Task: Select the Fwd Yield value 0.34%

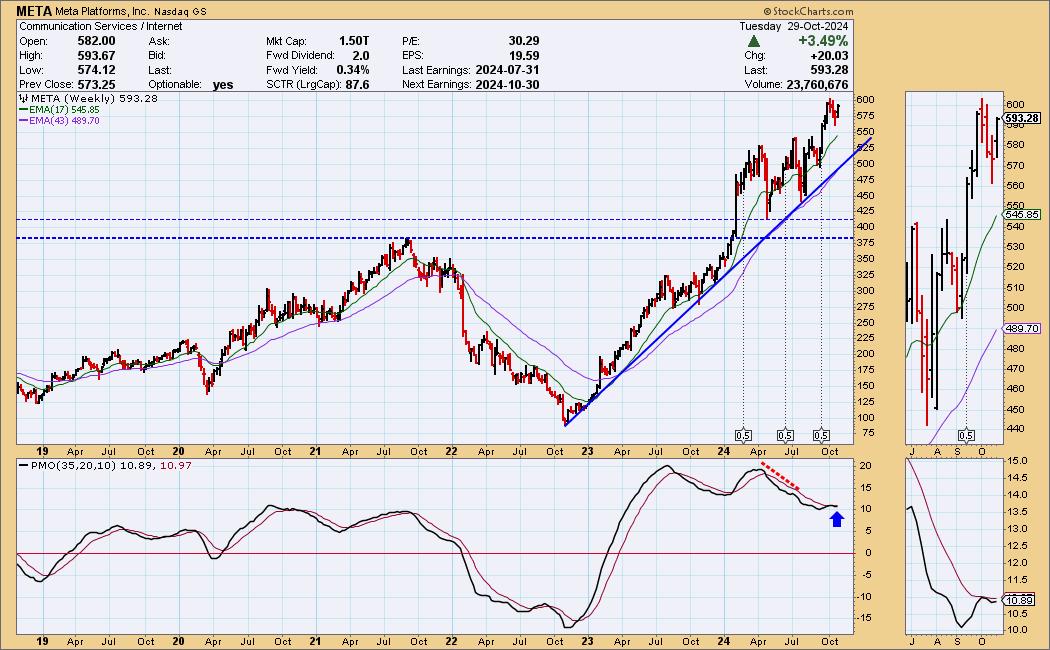Action: pos(353,70)
